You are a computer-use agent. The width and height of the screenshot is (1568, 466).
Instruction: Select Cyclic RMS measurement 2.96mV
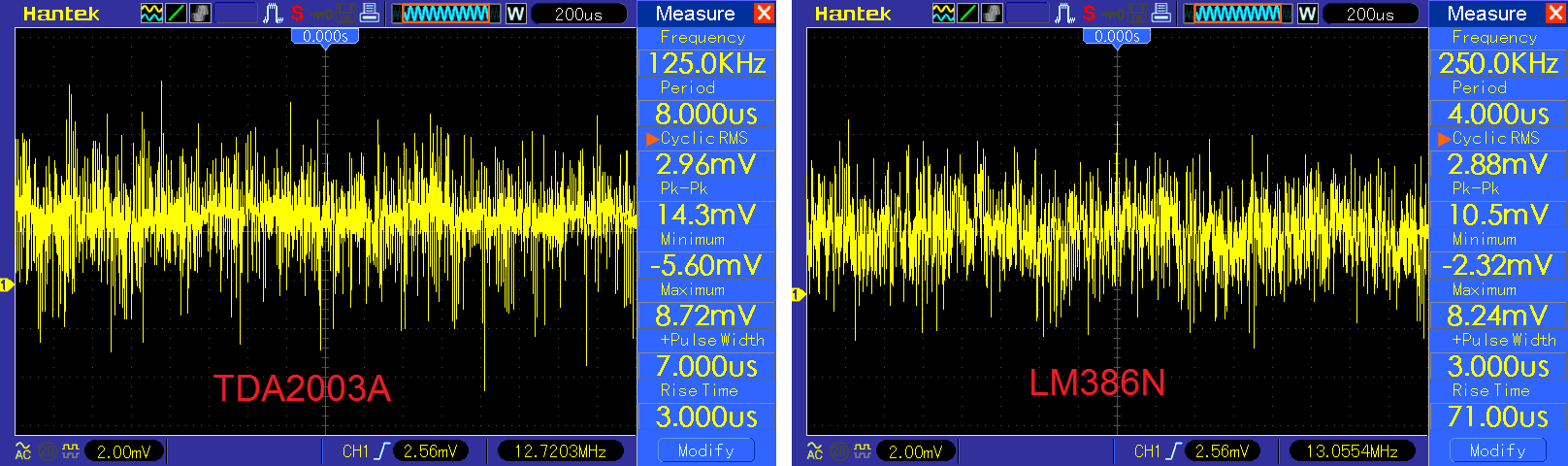tap(706, 163)
